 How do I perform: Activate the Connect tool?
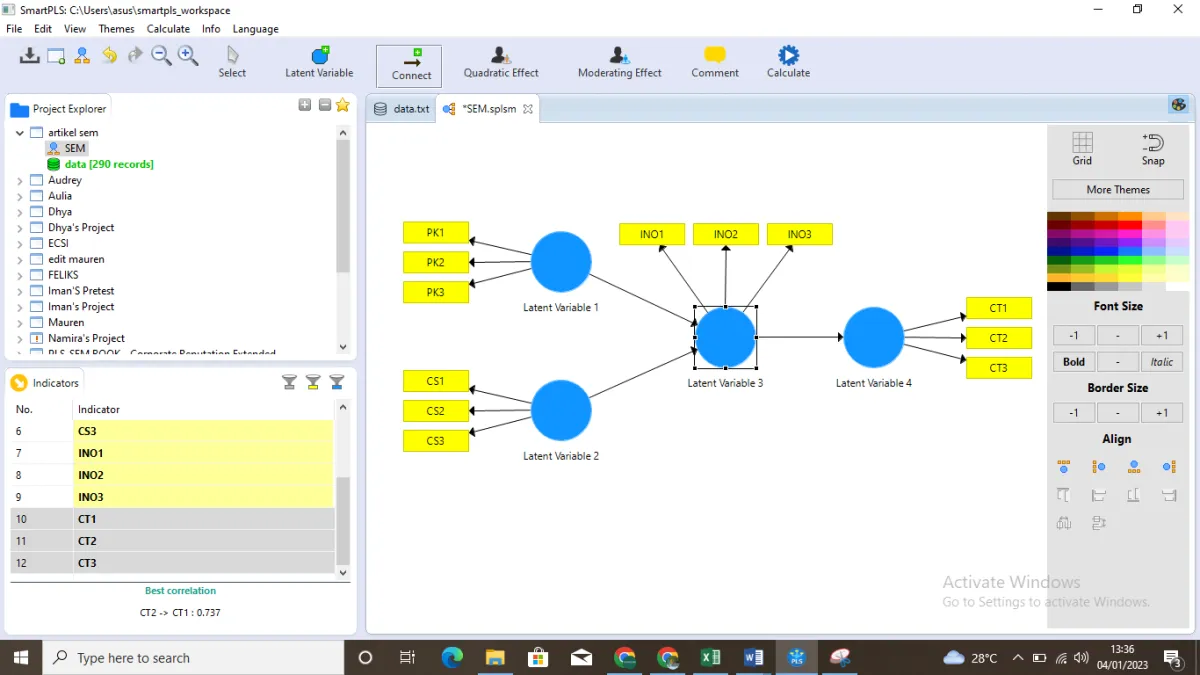pos(409,65)
